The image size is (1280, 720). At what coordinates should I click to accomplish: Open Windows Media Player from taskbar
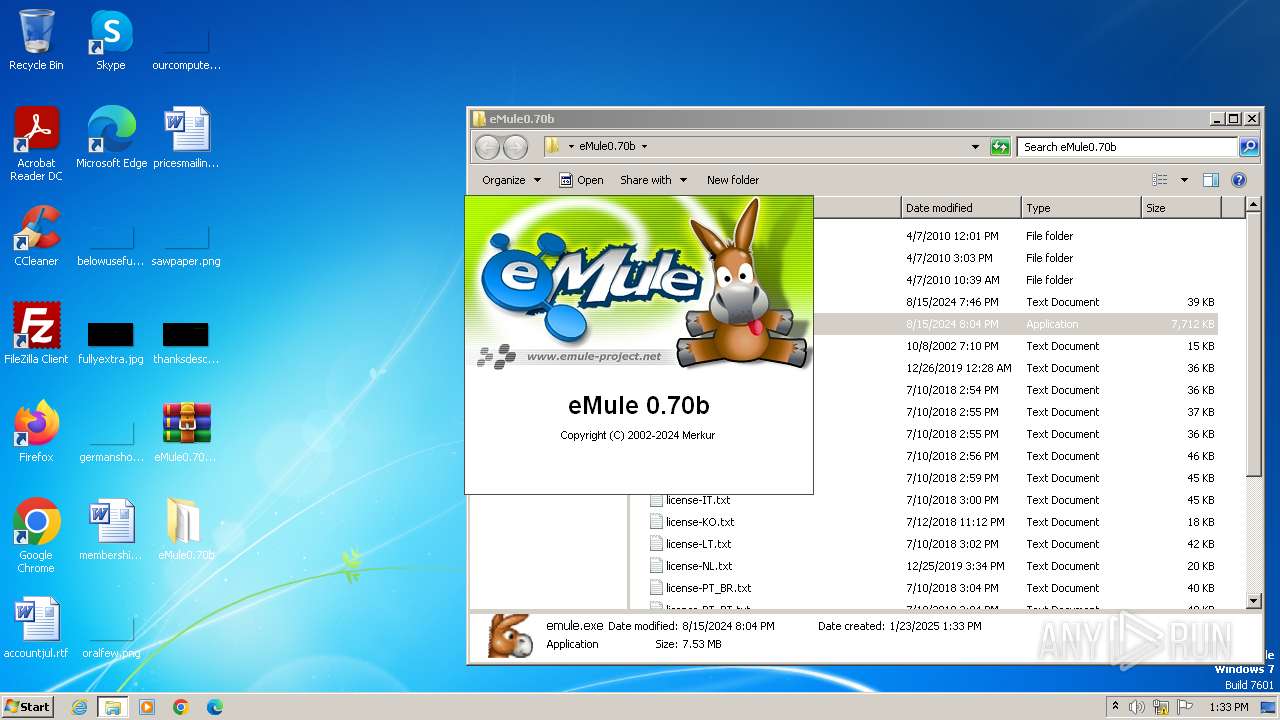pyautogui.click(x=147, y=707)
